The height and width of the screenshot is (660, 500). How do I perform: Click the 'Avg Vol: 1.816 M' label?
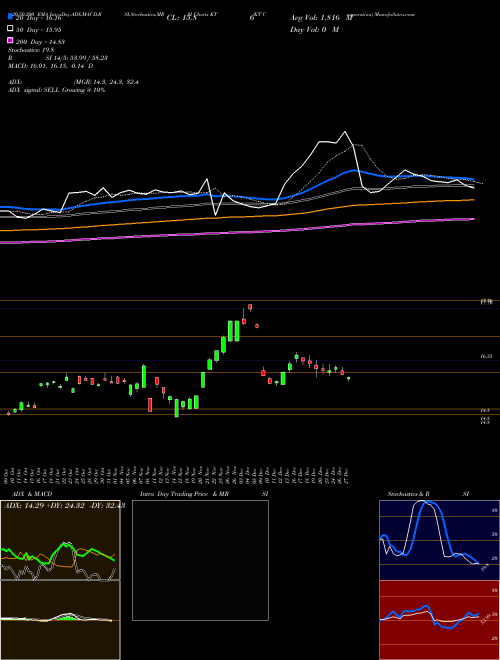tap(322, 18)
